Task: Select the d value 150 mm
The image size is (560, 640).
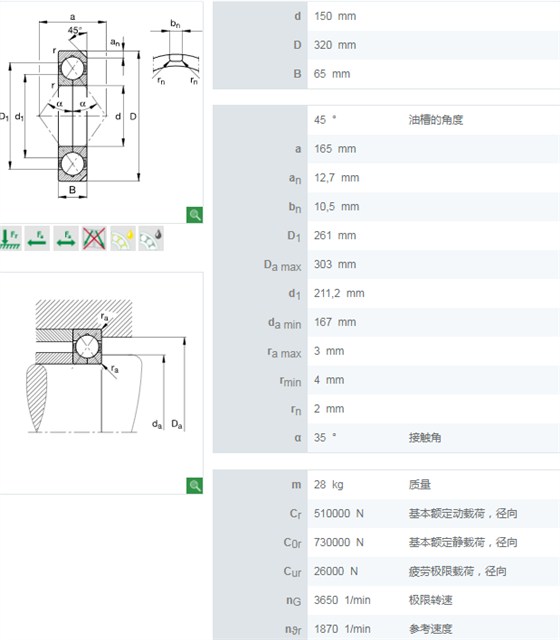Action: (335, 16)
